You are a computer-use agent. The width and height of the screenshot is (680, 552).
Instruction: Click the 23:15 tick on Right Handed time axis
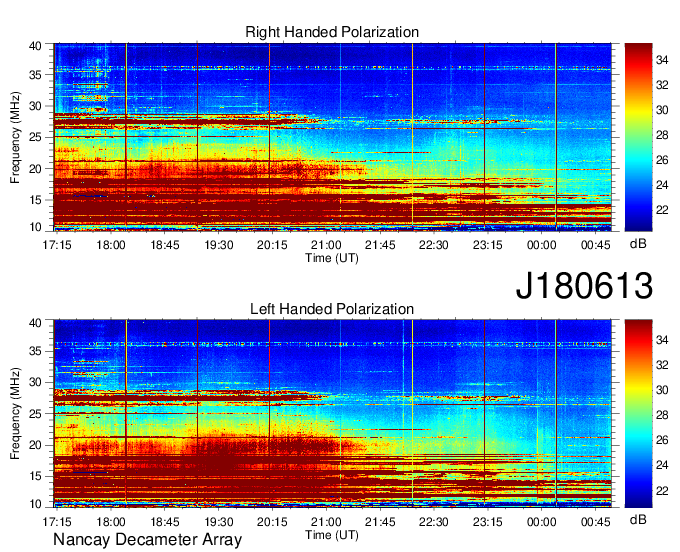[487, 245]
